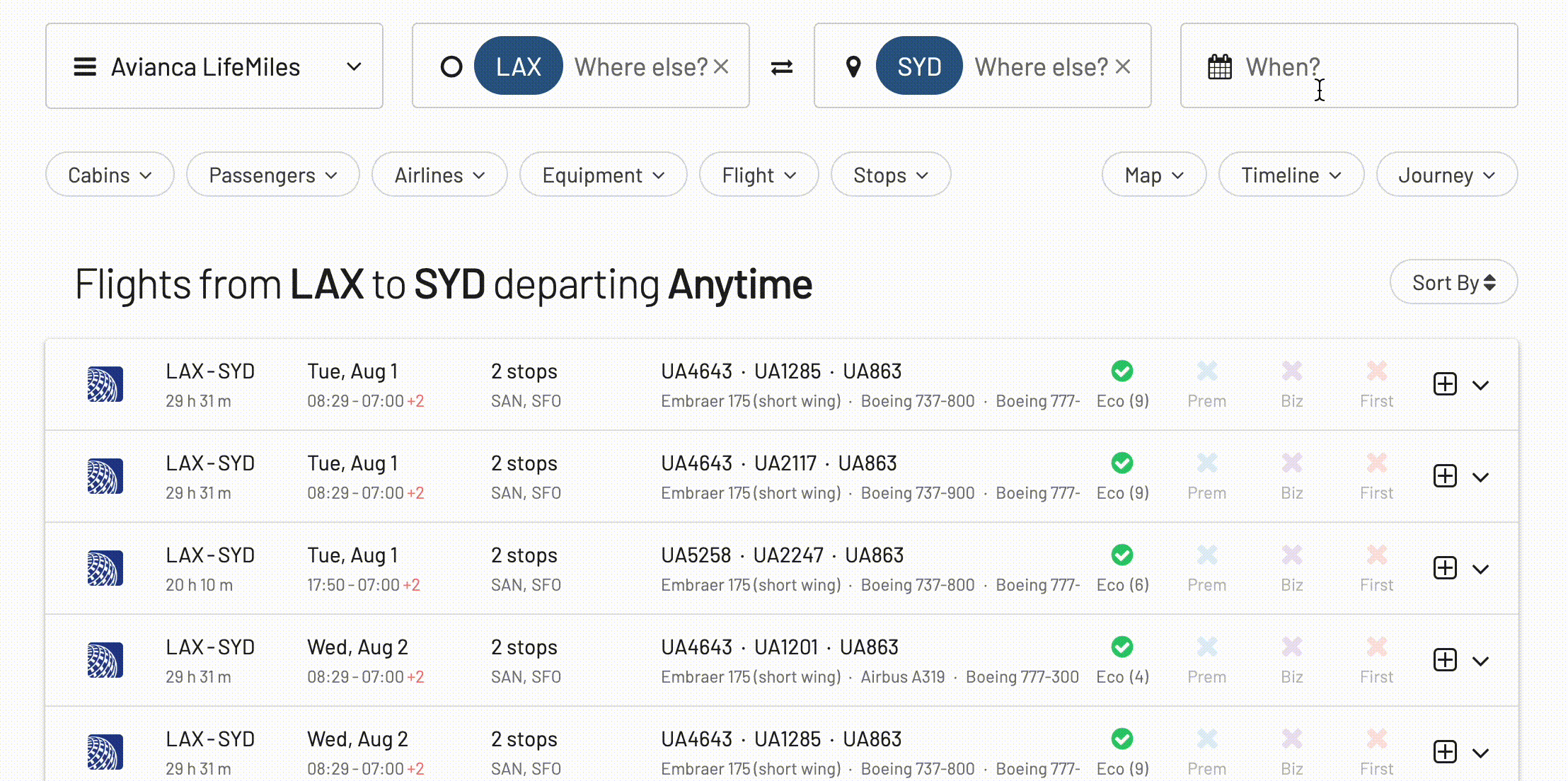Click United logo on 20 h 10 m flight
Viewport: 1568px width, 781px height.
point(105,568)
